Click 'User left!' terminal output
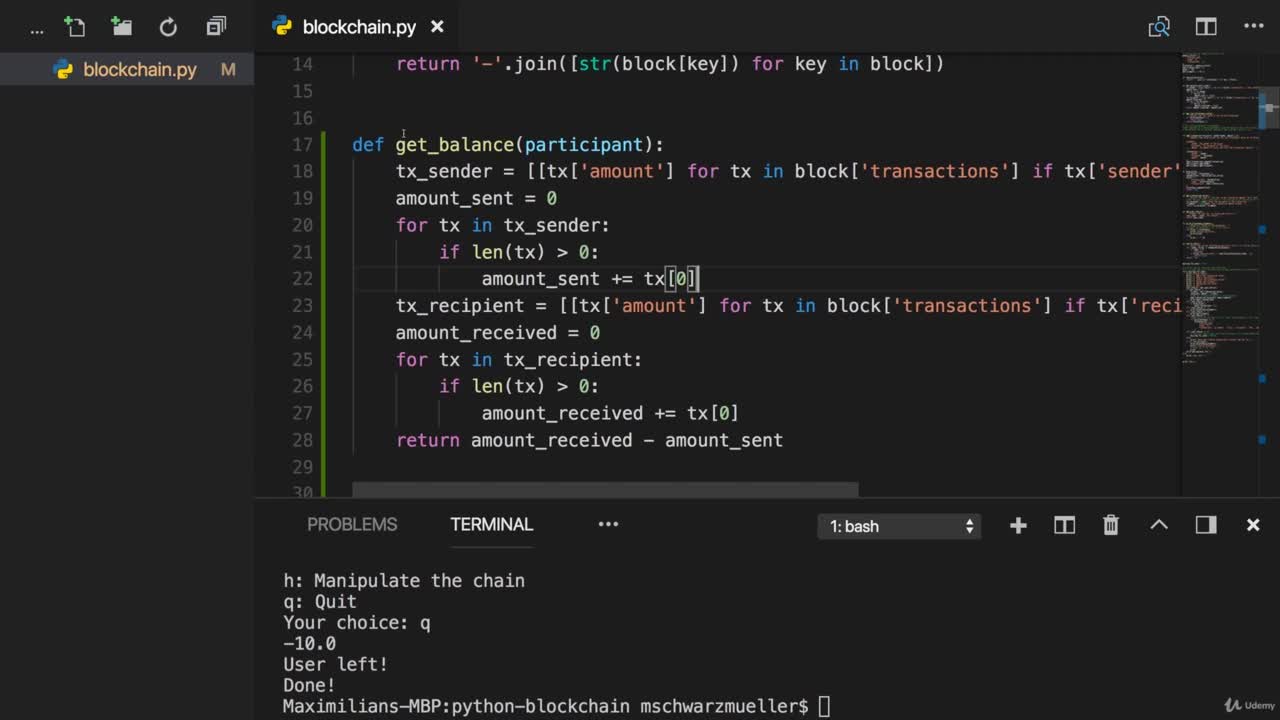The height and width of the screenshot is (720, 1280). click(335, 664)
